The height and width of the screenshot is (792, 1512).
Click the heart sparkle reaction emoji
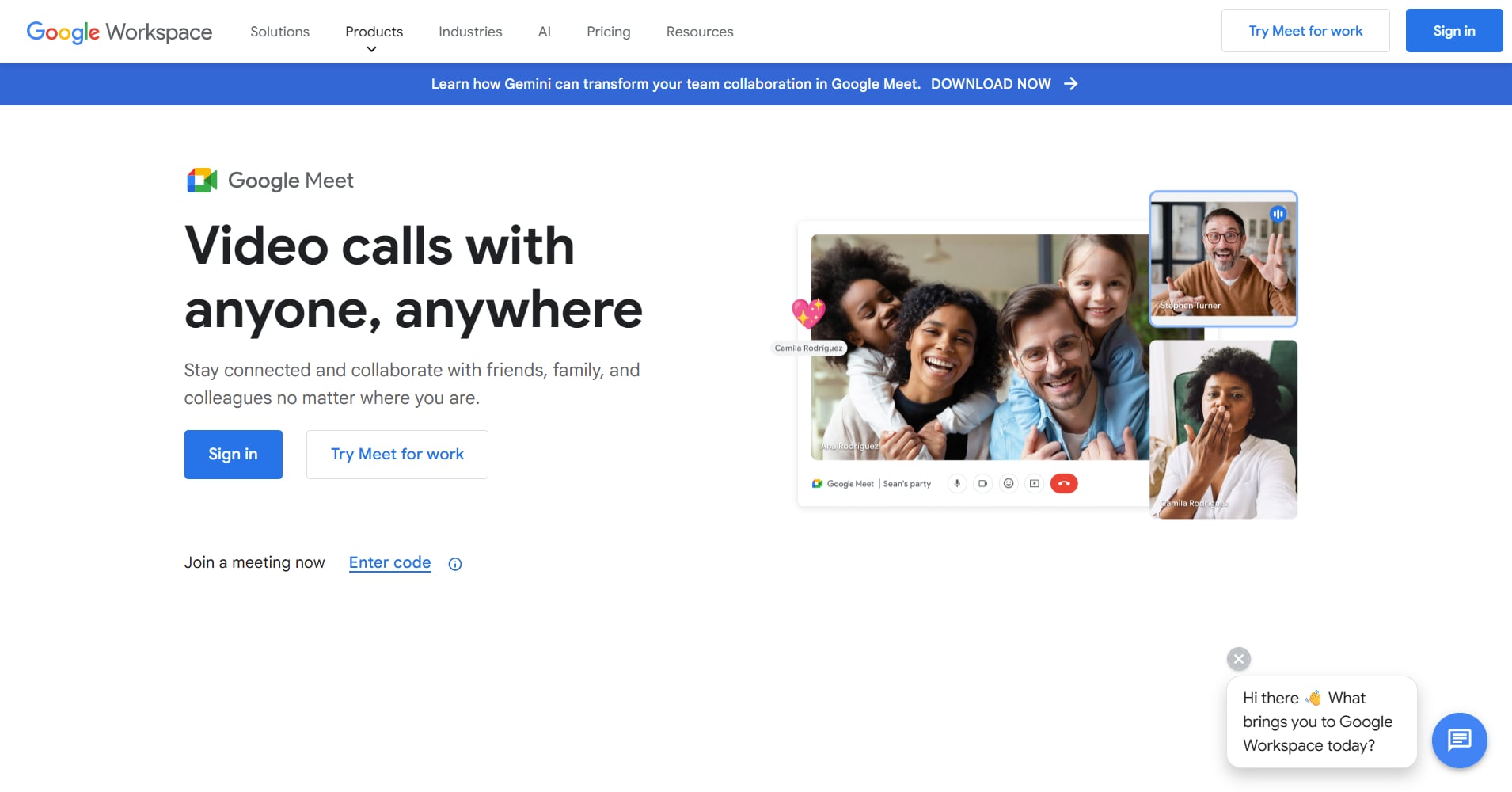[x=808, y=314]
